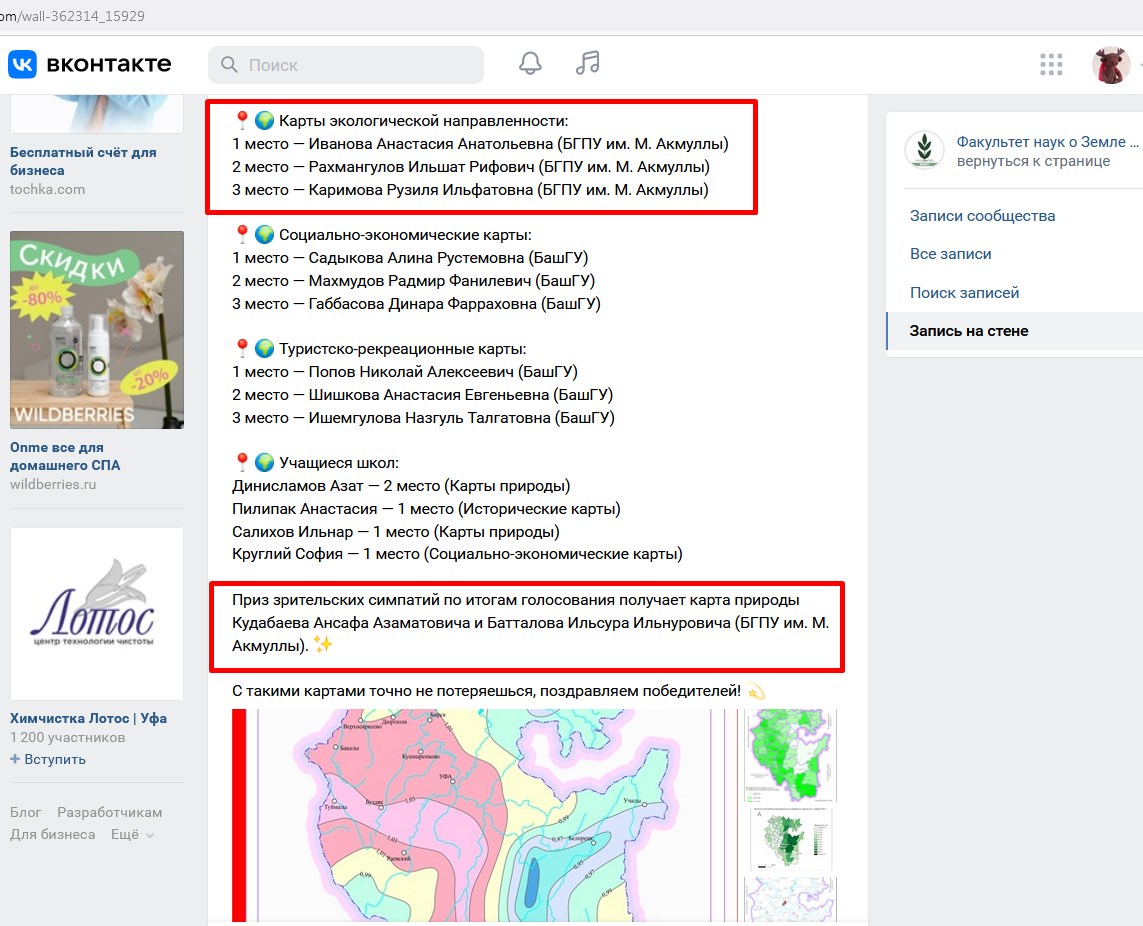Image resolution: width=1143 pixels, height=926 pixels.
Task: Click into the Поиск search field
Action: point(360,65)
